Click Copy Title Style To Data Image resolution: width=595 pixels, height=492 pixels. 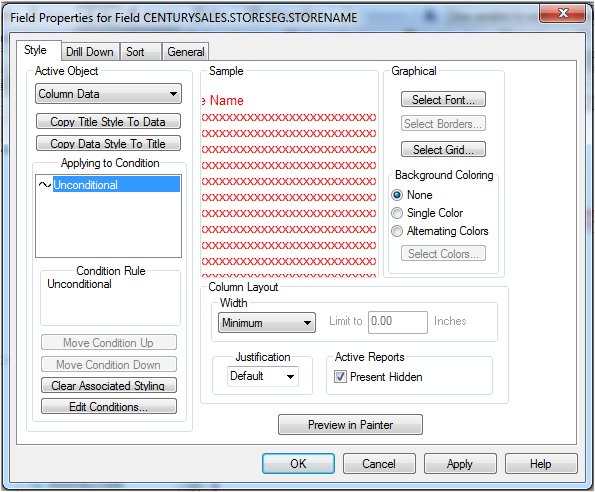108,121
